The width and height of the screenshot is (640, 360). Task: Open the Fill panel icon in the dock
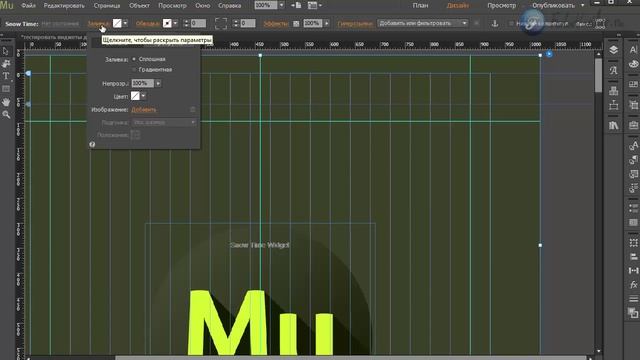633,313
